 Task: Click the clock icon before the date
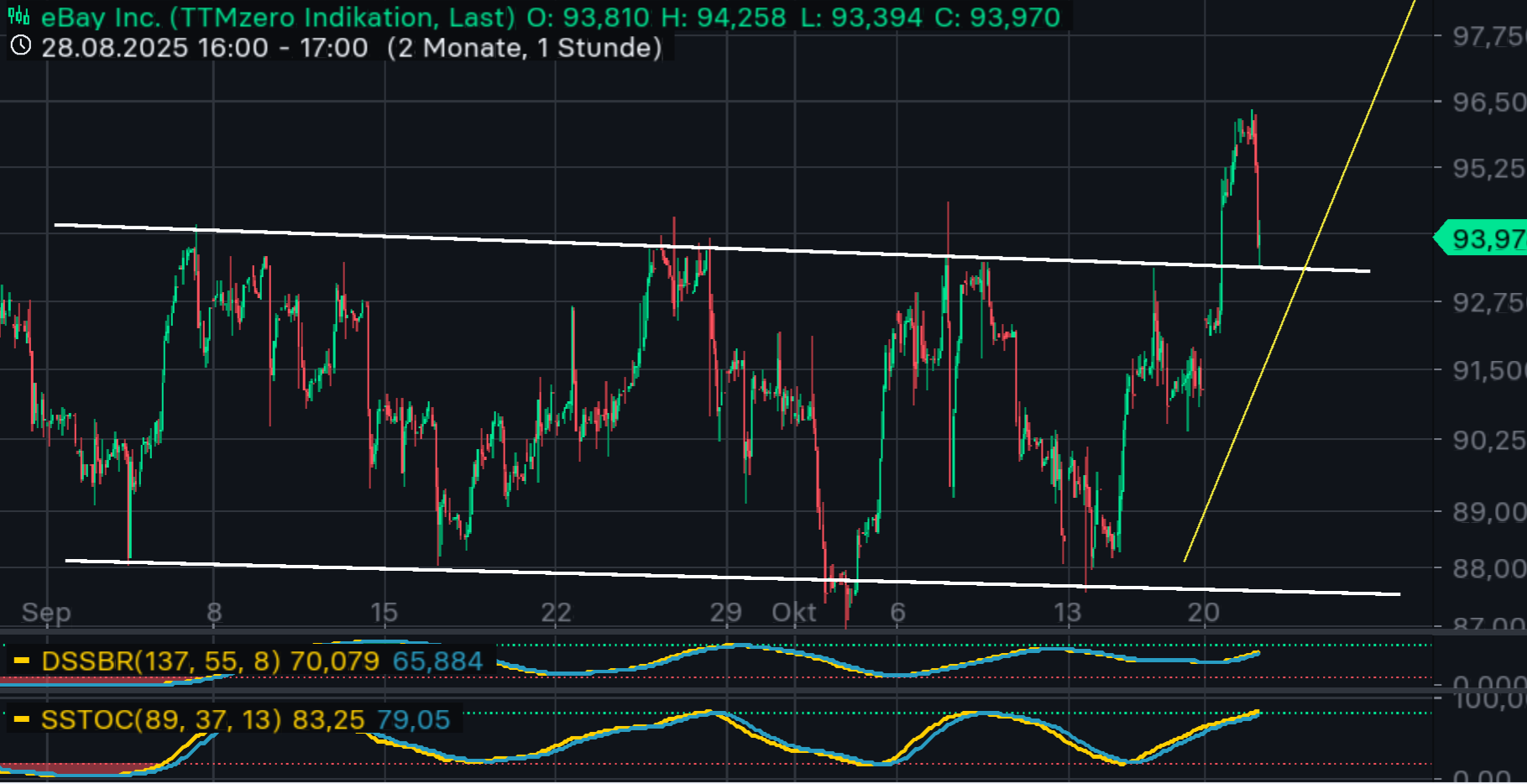(20, 46)
